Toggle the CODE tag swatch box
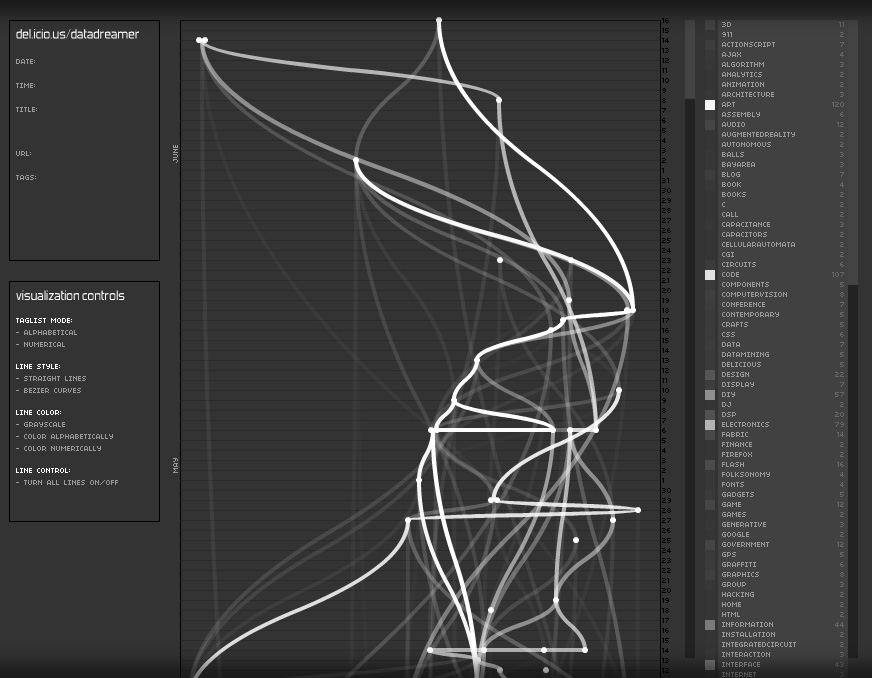The width and height of the screenshot is (872, 678). [x=710, y=275]
